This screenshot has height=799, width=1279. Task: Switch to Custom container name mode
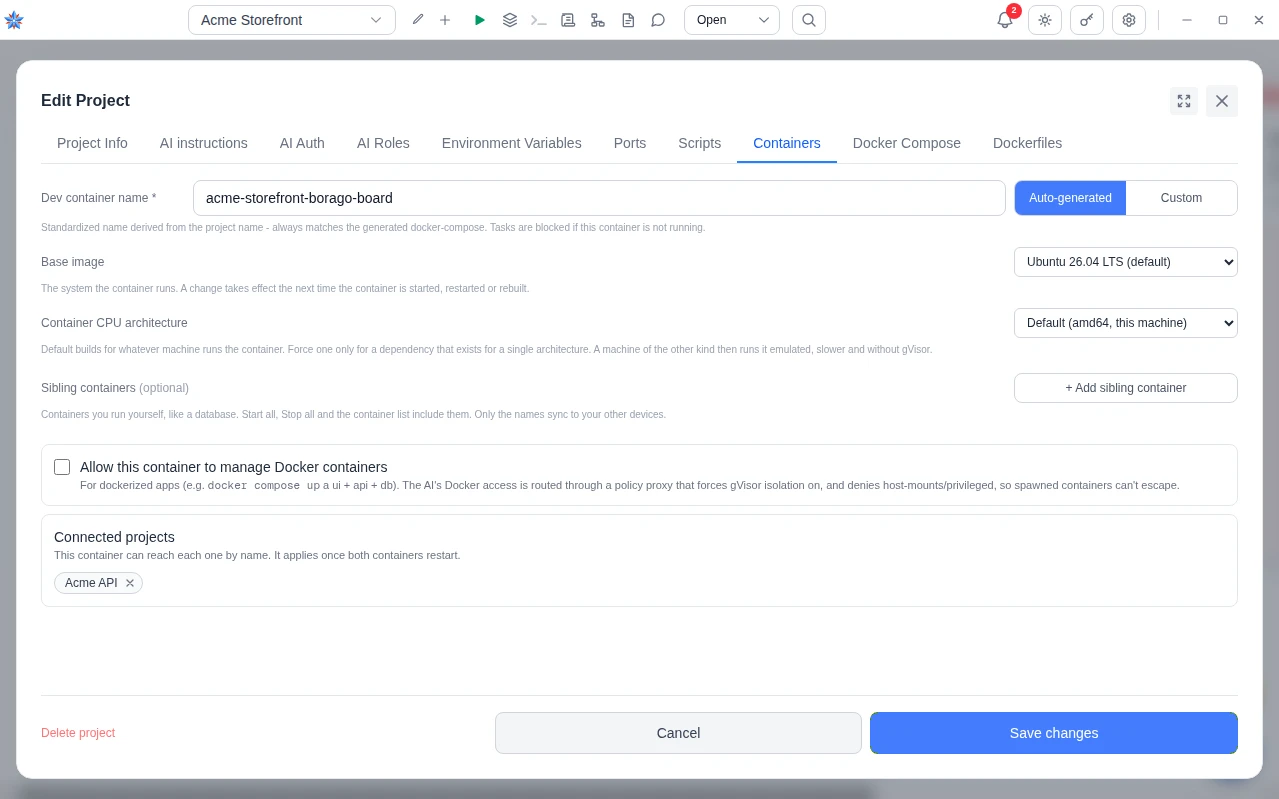click(1181, 198)
